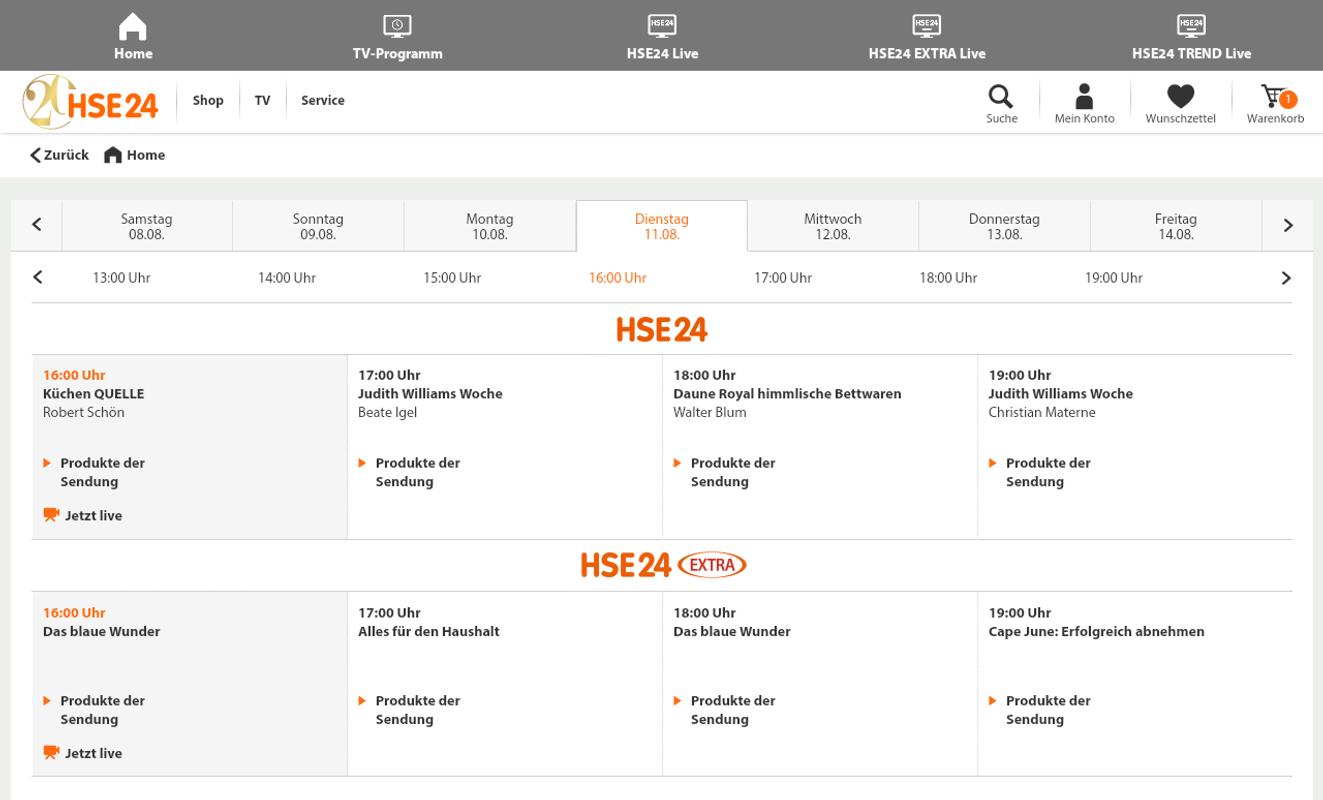The image size is (1323, 800).
Task: Collapse to earlier days with left chevron
Action: (36, 224)
